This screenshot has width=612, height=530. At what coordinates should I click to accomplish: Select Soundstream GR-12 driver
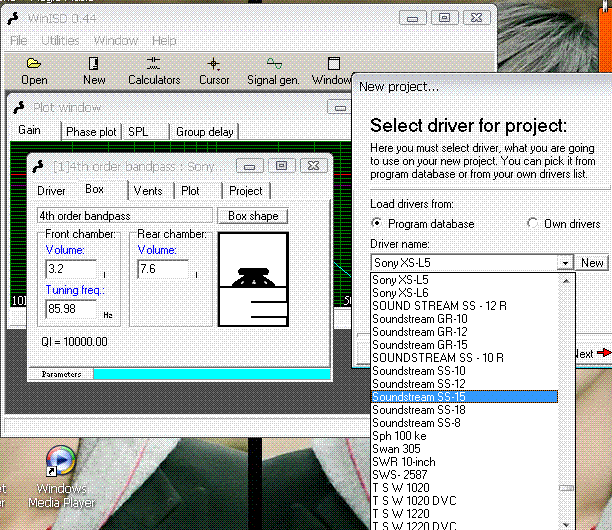(464, 332)
